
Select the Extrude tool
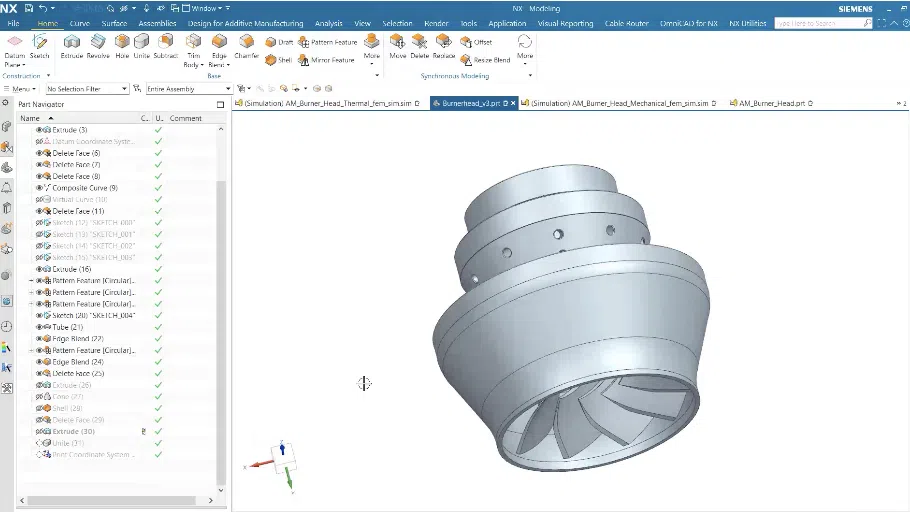point(72,46)
